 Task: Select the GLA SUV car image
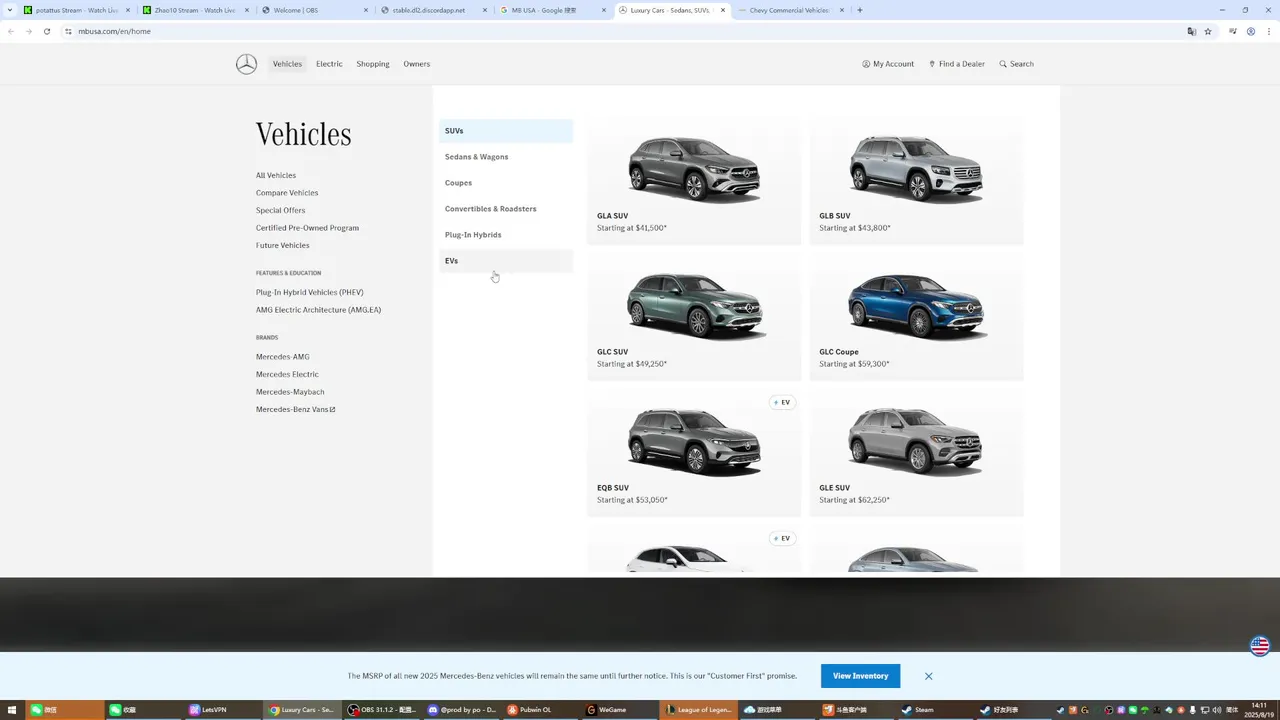pos(694,169)
